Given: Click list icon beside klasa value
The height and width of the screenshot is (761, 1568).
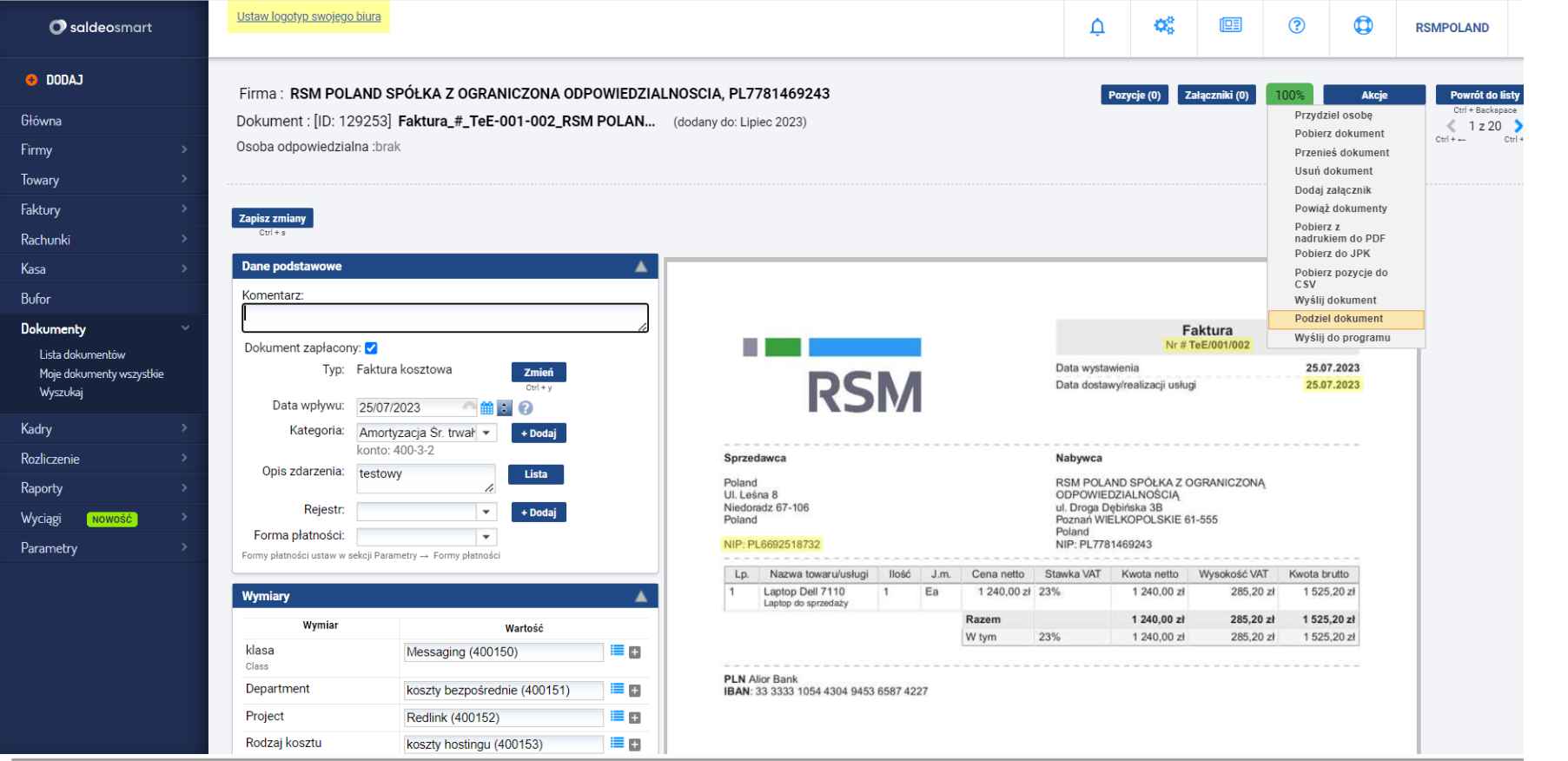Looking at the screenshot, I should coord(618,651).
